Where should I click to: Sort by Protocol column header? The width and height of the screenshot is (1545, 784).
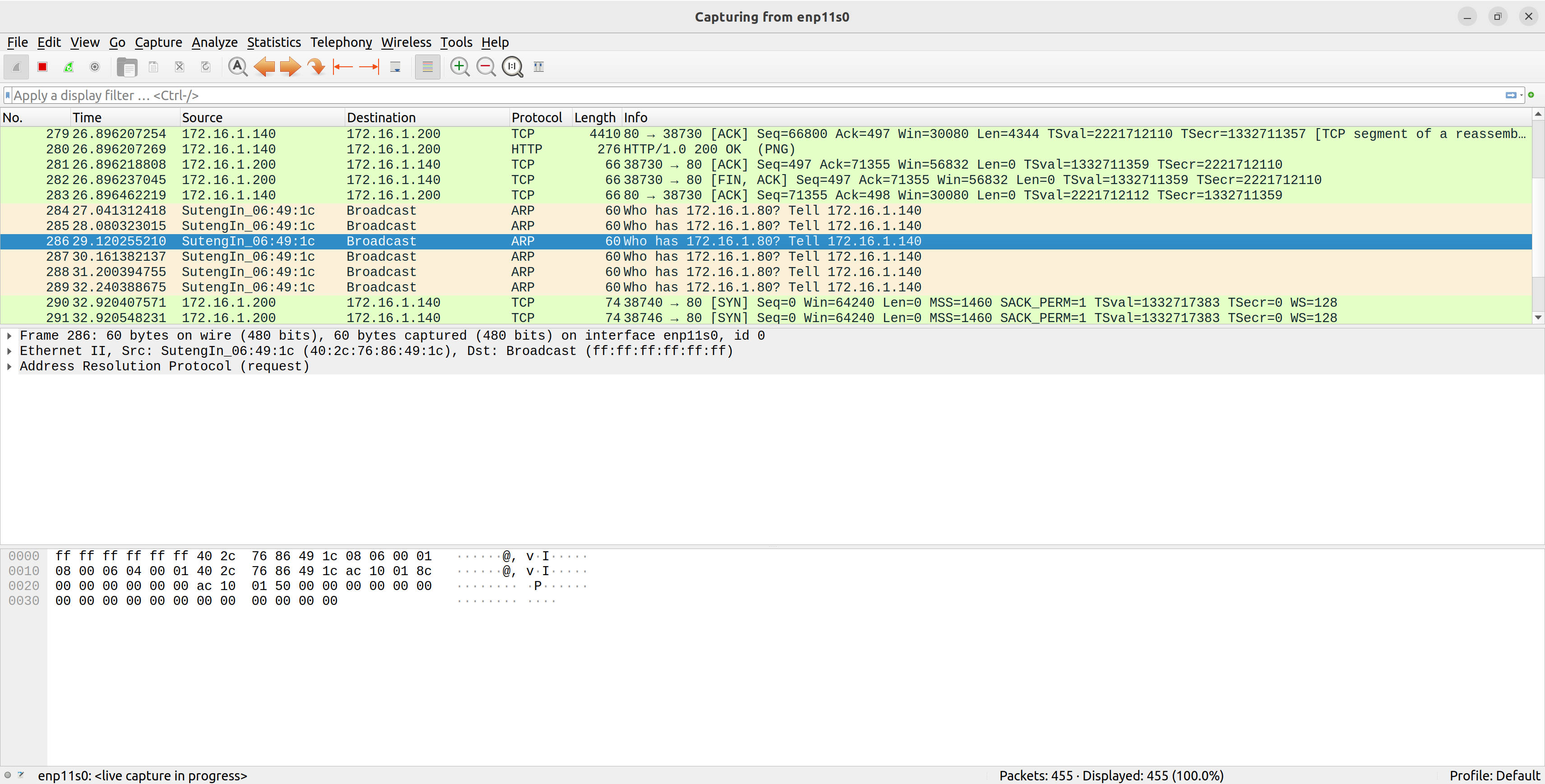click(536, 117)
